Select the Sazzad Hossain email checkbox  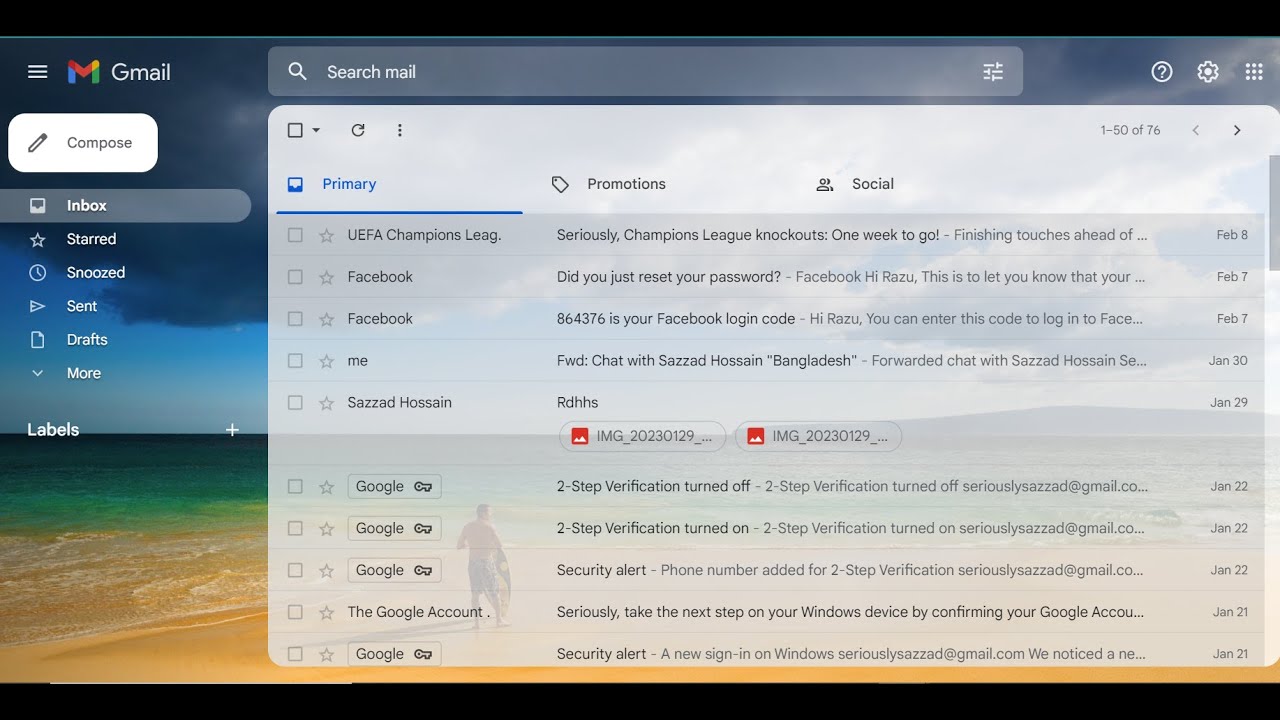click(295, 403)
